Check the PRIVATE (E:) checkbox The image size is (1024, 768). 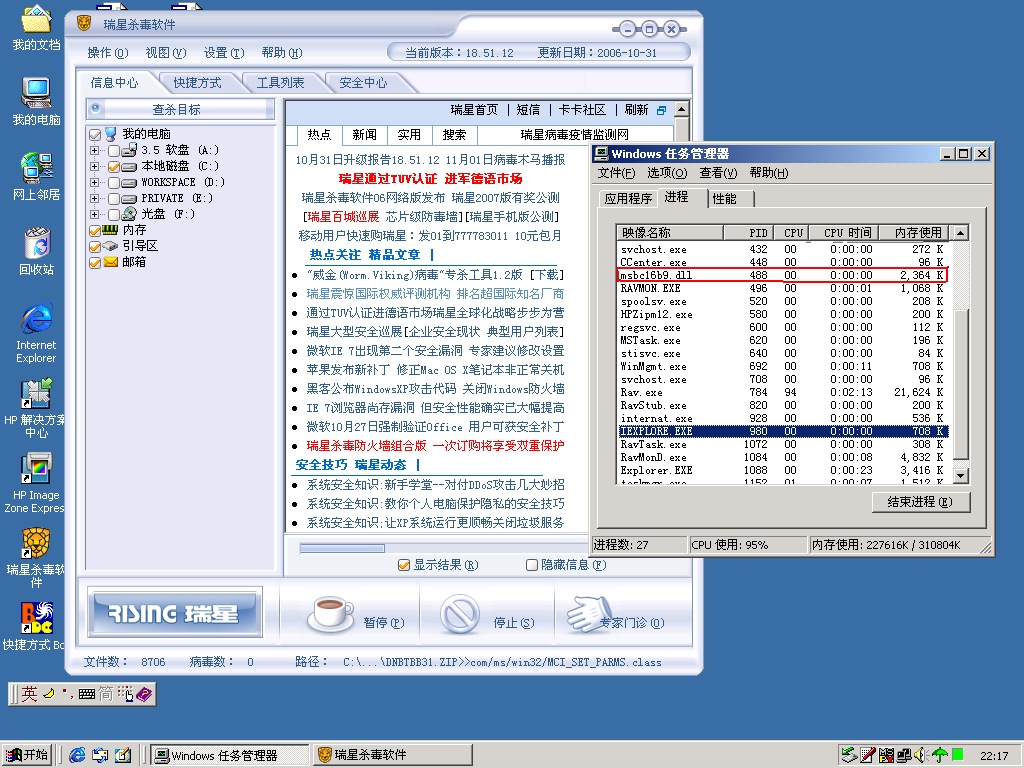114,199
